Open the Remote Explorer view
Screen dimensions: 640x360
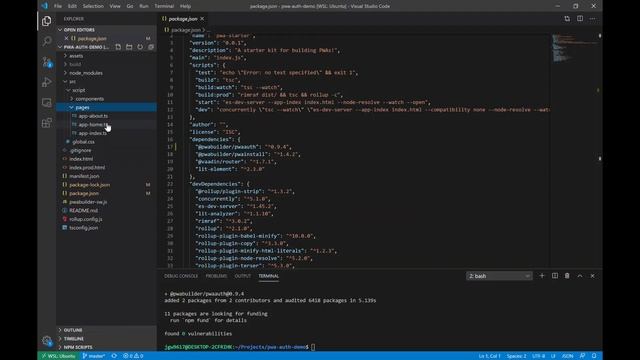point(47,102)
